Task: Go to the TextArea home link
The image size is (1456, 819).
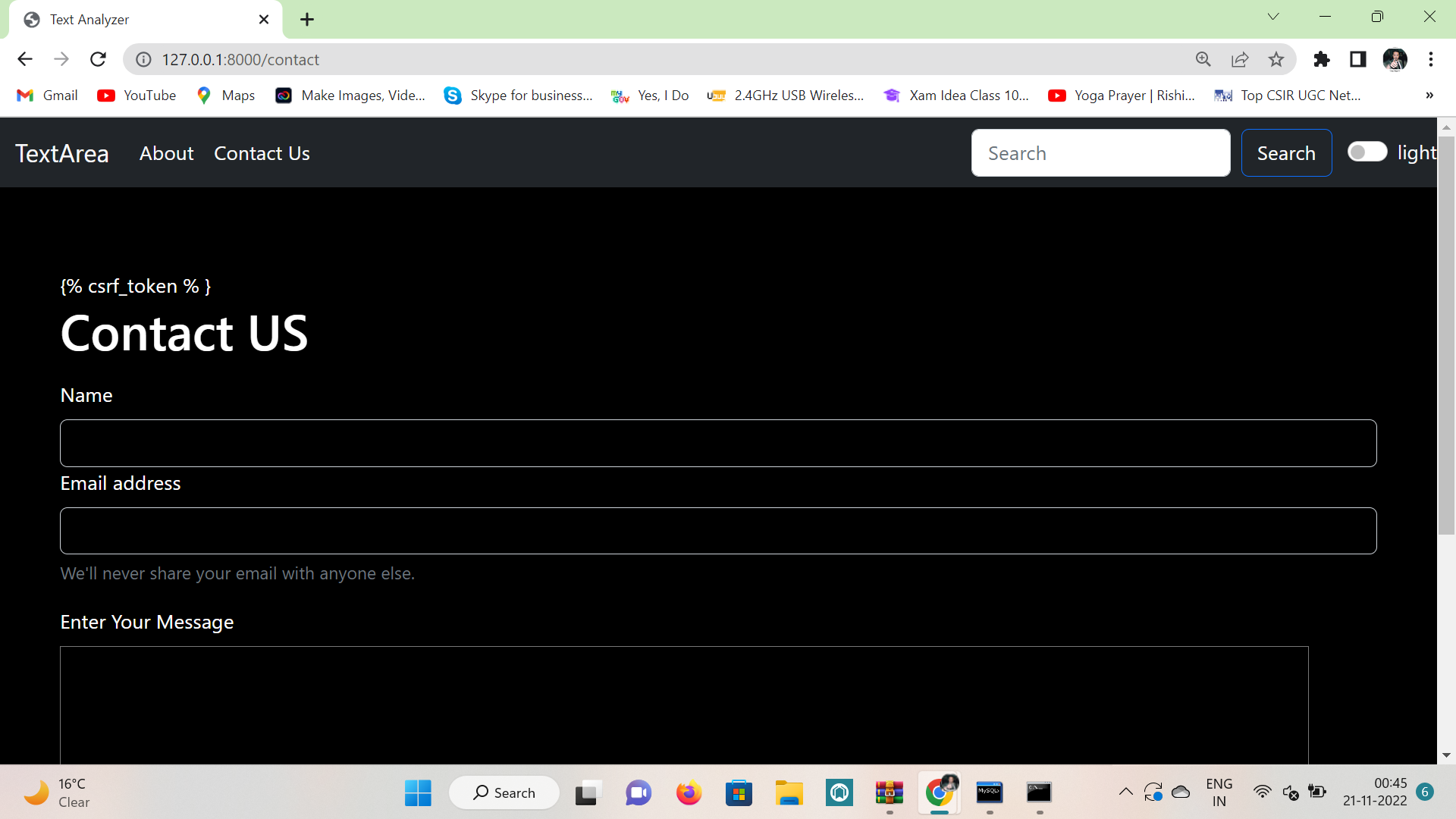Action: pos(61,153)
